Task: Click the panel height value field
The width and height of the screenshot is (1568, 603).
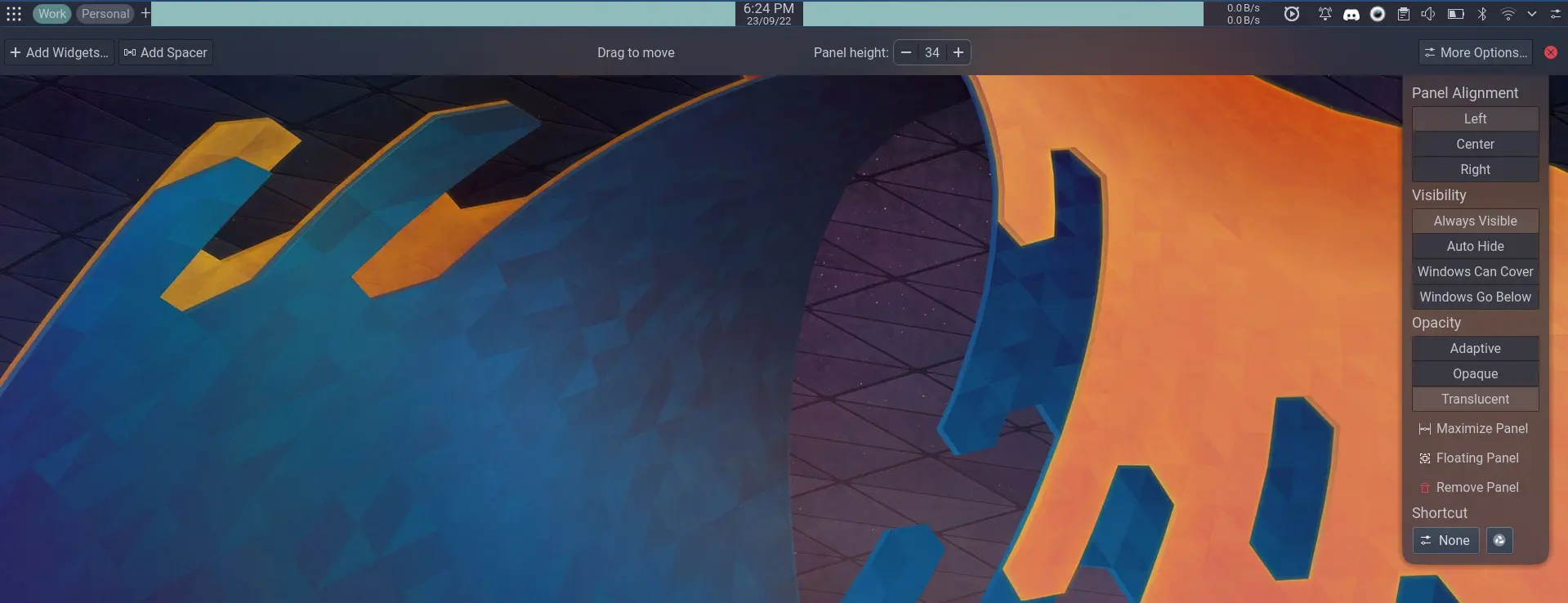Action: click(932, 52)
